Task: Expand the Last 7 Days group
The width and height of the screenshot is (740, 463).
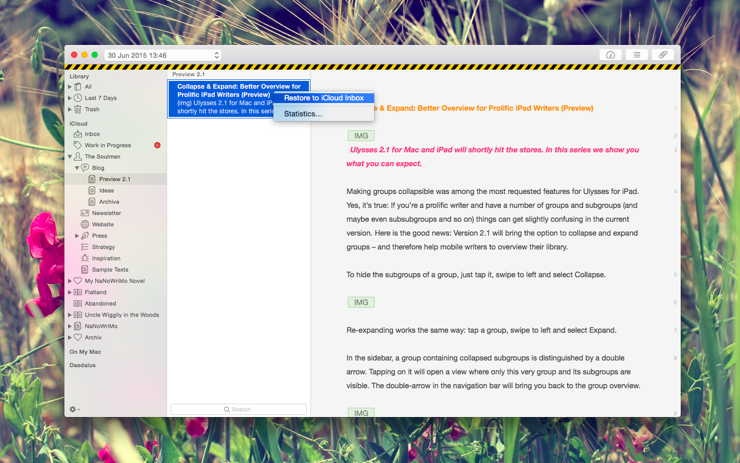Action: [x=70, y=98]
